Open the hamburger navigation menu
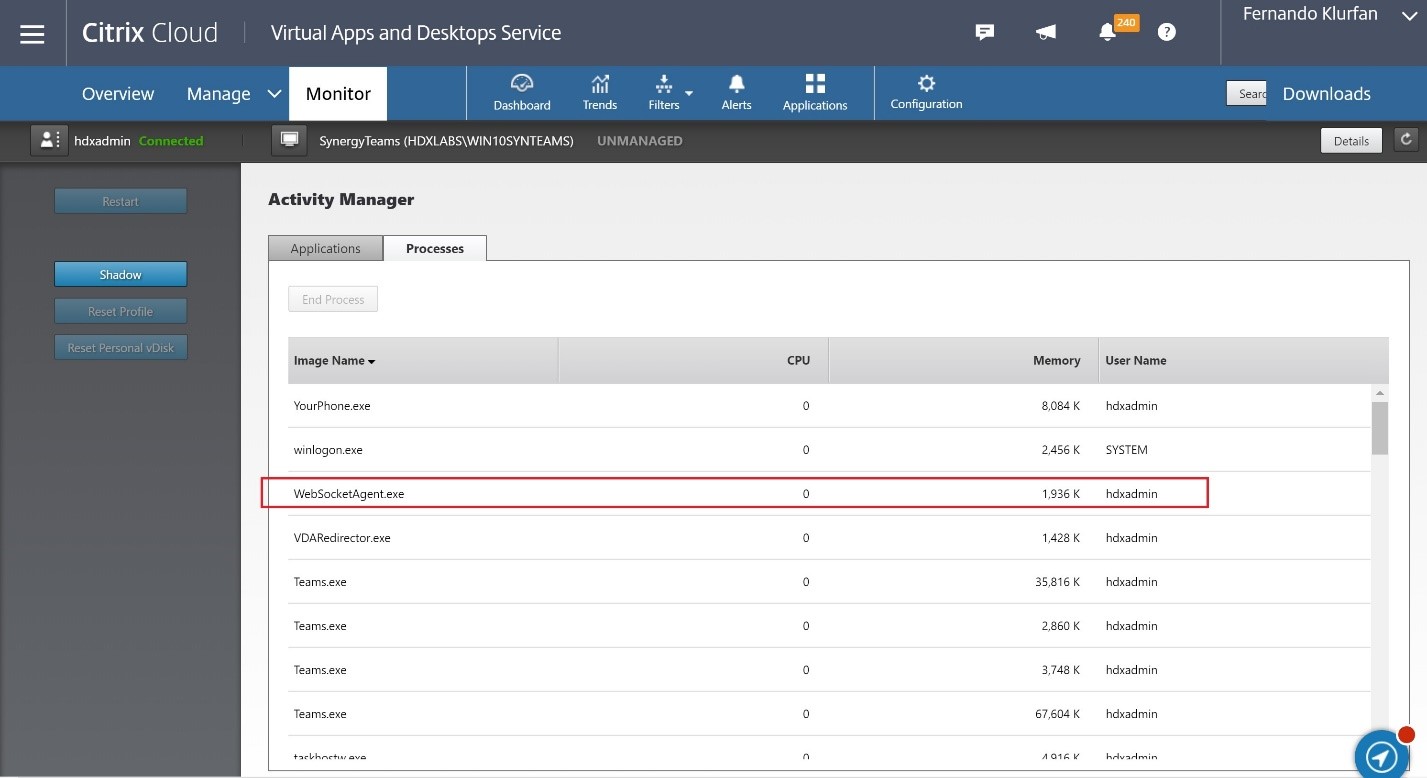Screen dimensions: 1427x778 pyautogui.click(x=33, y=34)
